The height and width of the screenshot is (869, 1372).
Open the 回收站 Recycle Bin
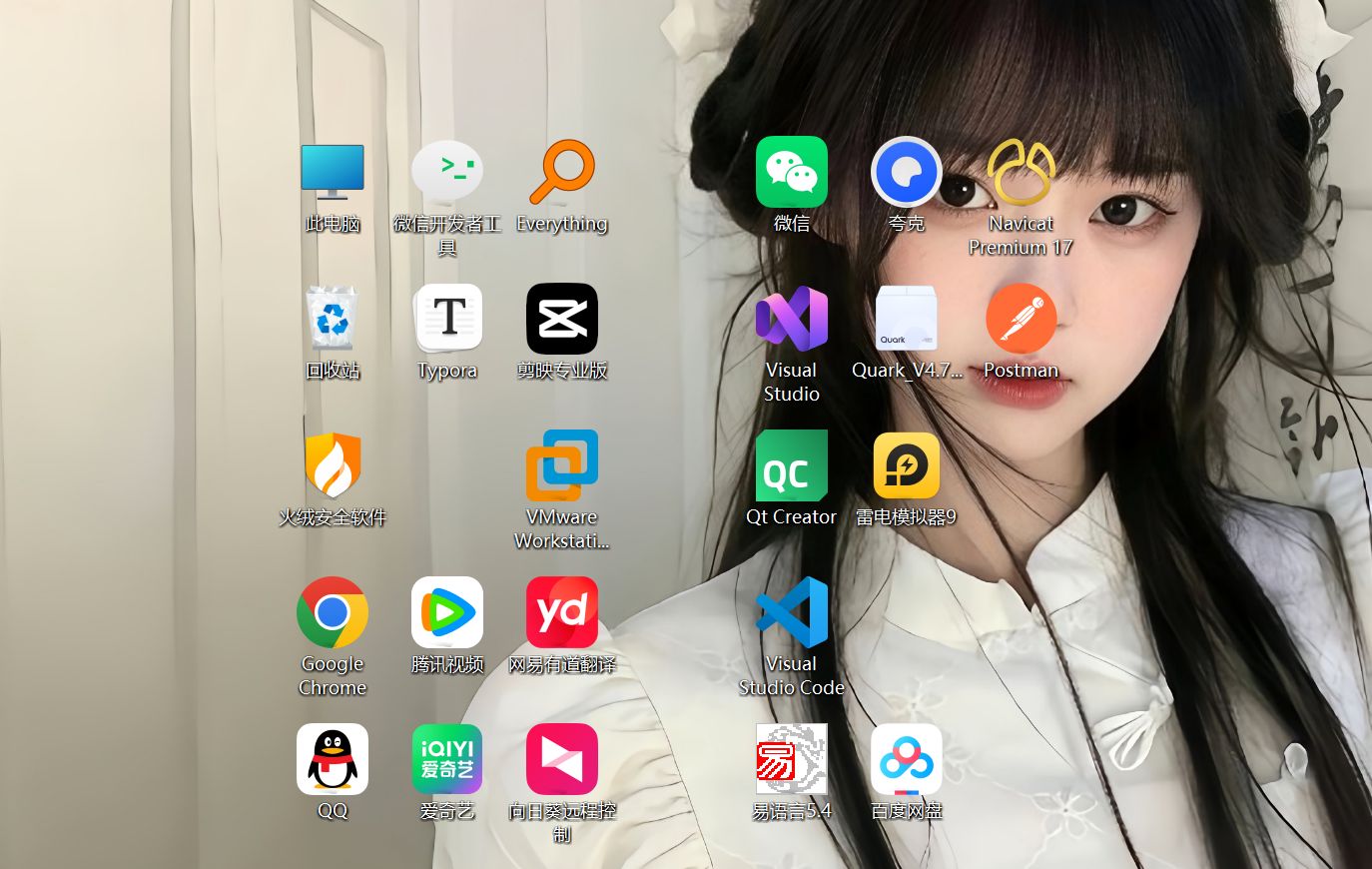pos(333,318)
